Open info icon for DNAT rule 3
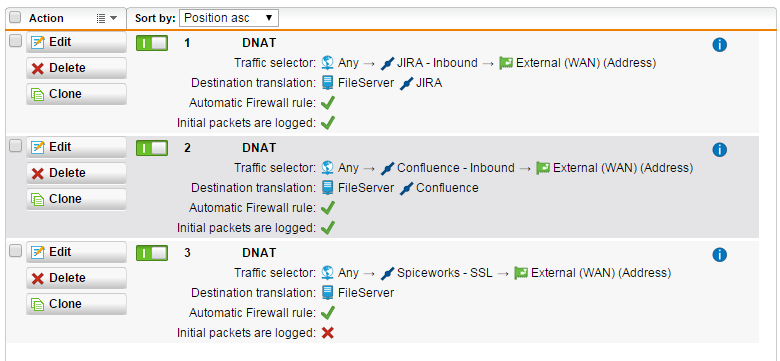 [x=719, y=255]
